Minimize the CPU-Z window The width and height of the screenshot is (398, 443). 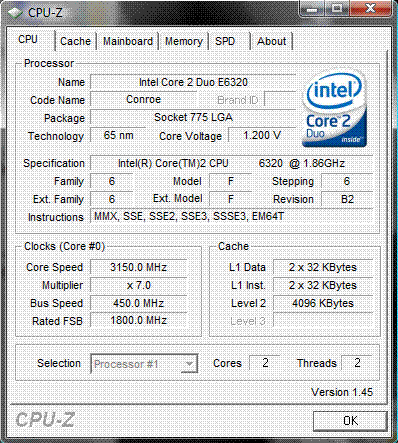[312, 9]
